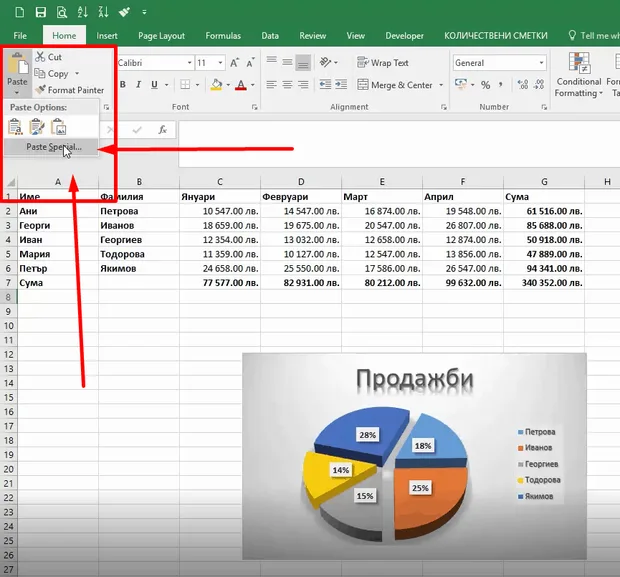Open Print Preview from quick access toolbar
620x577 pixels.
click(62, 12)
